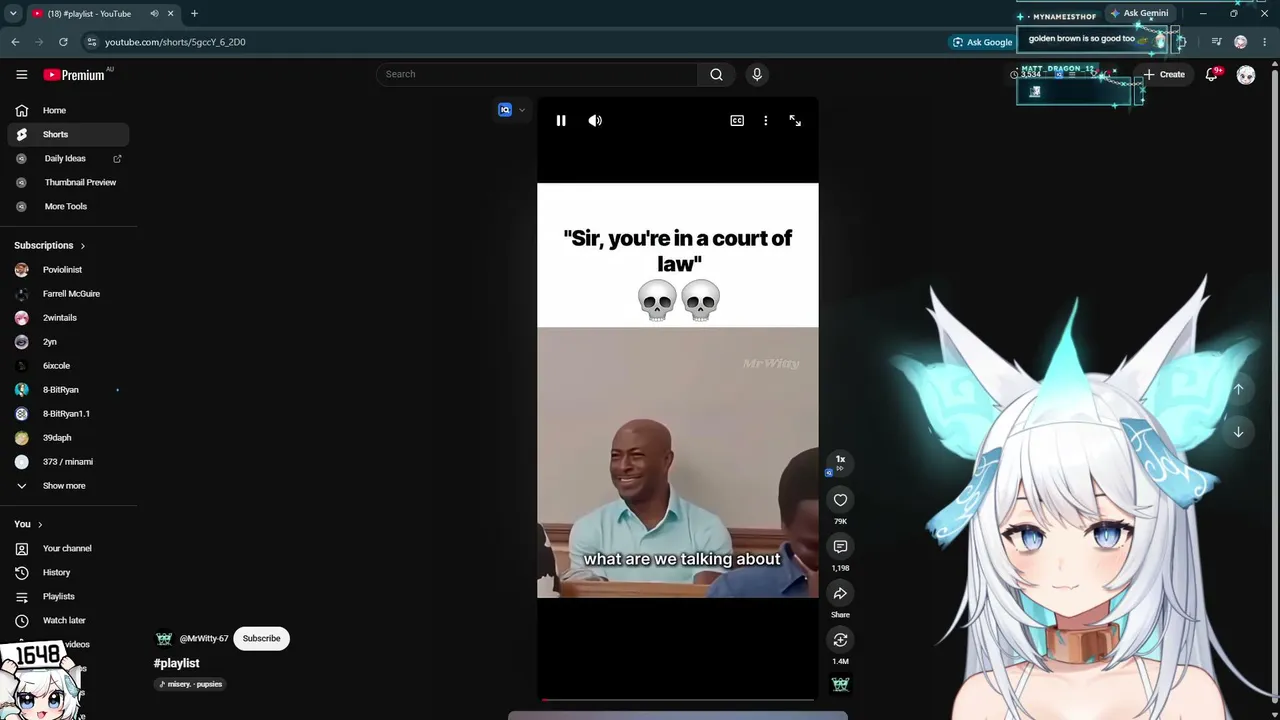Screen dimensions: 1280x720
Task: Open Farrell McGuire subscription channel
Action: (68, 294)
